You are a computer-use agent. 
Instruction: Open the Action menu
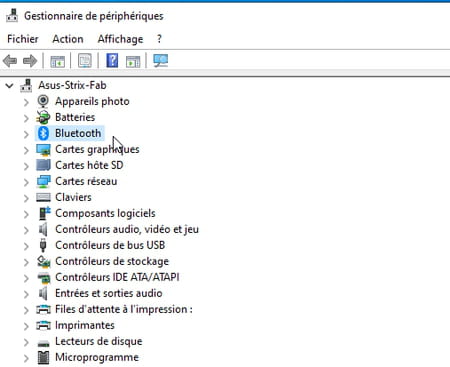click(x=68, y=39)
